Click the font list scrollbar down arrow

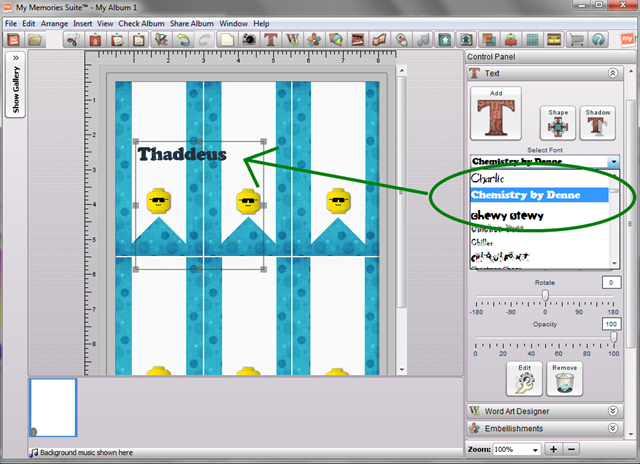614,264
